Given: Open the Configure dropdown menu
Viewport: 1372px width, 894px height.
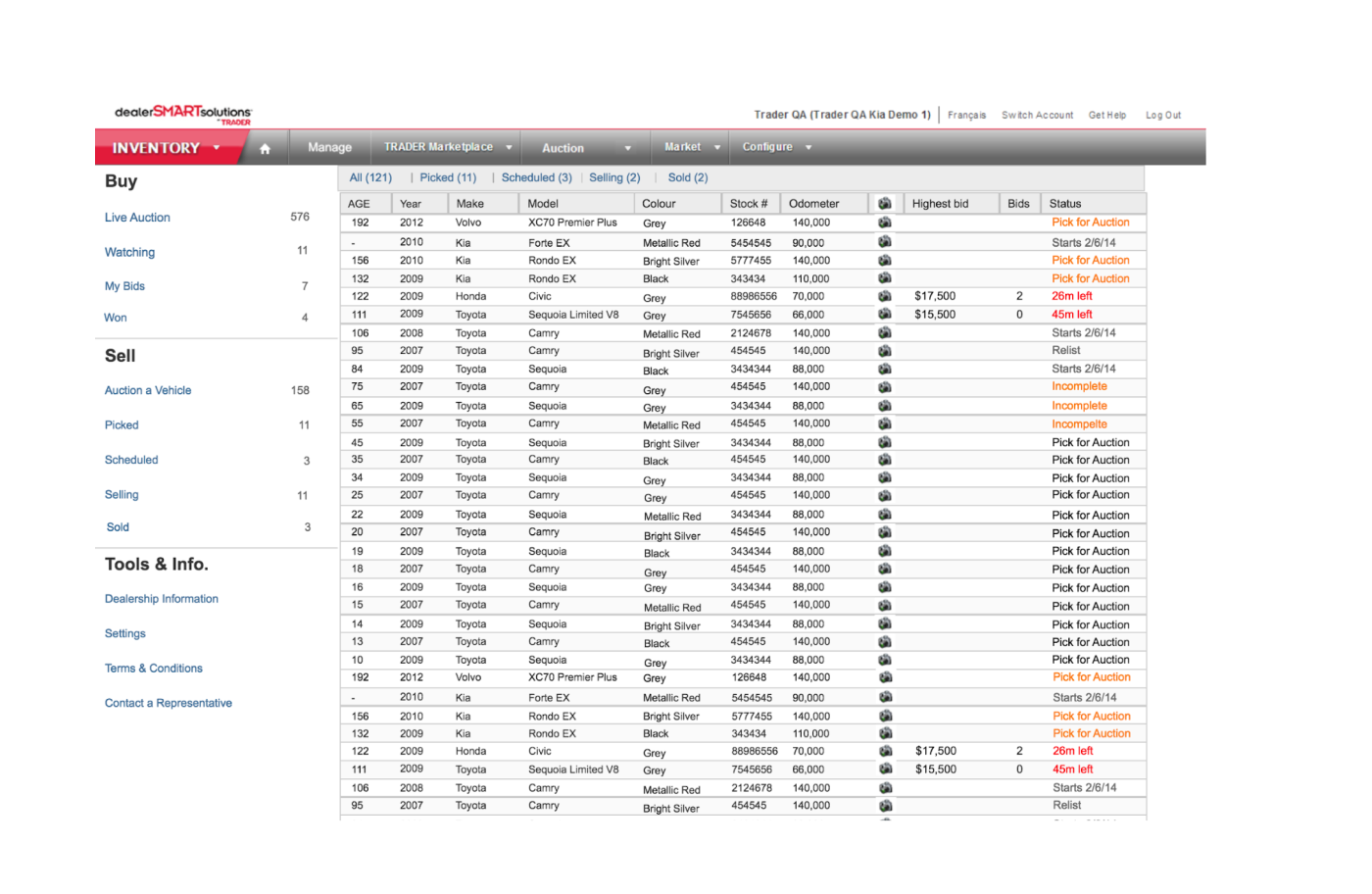Looking at the screenshot, I should coord(777,147).
